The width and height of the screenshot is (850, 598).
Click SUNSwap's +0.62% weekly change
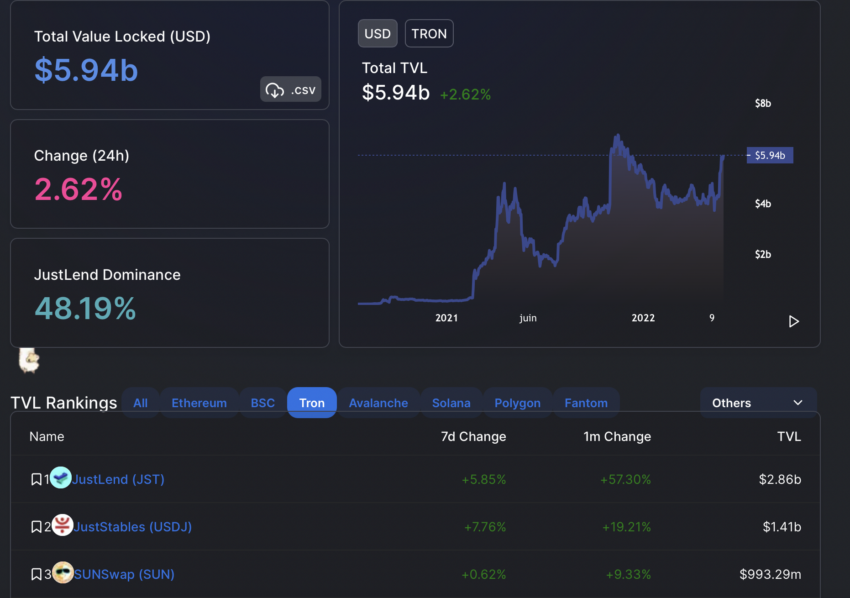point(484,574)
